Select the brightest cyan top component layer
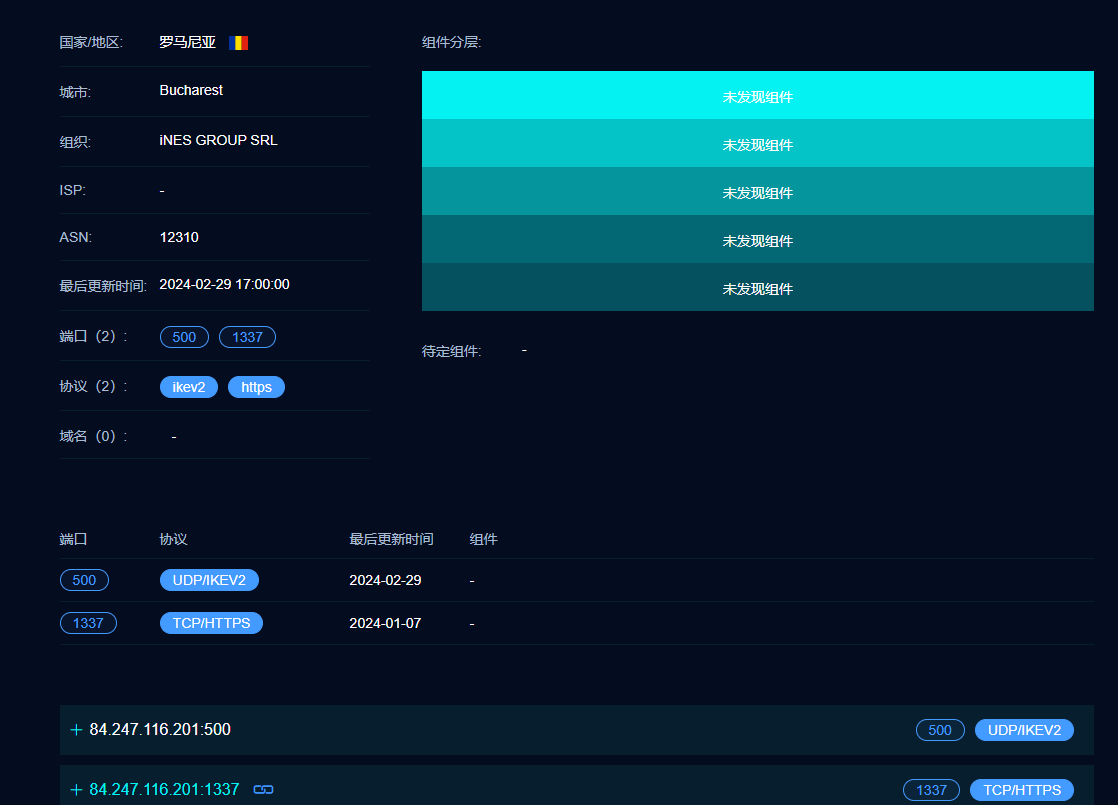Viewport: 1118px width, 805px height. click(757, 96)
